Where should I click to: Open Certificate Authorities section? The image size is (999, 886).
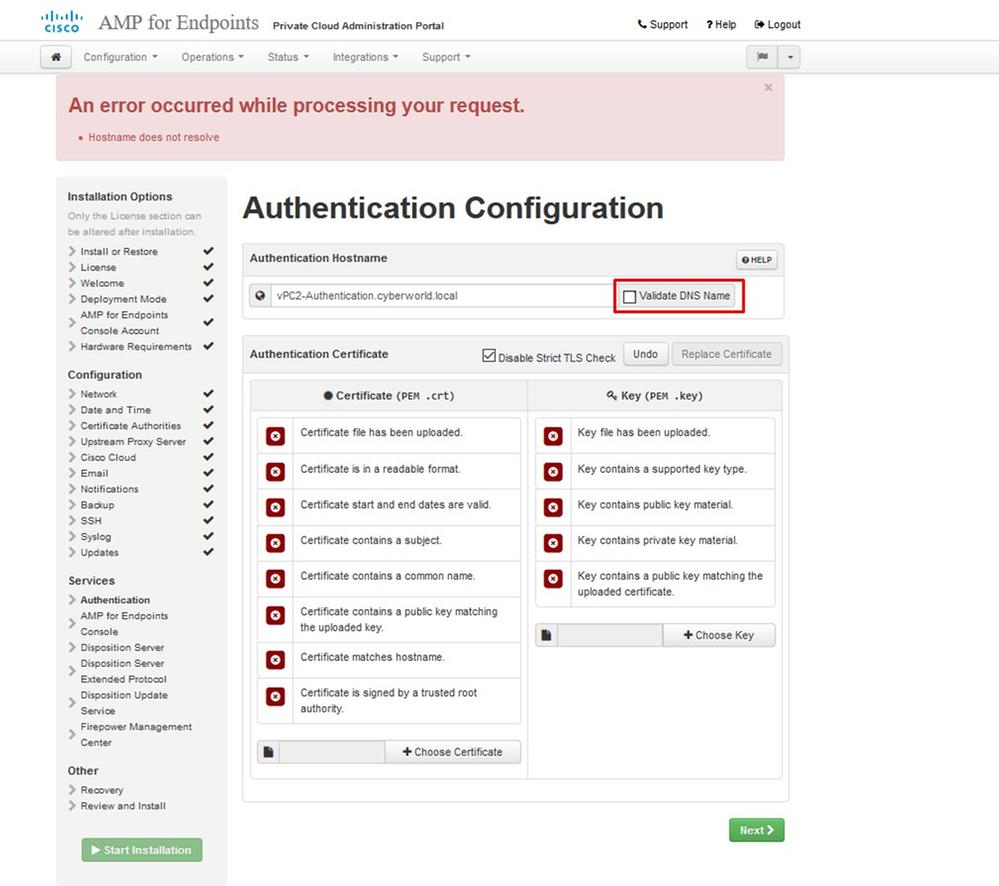point(130,425)
